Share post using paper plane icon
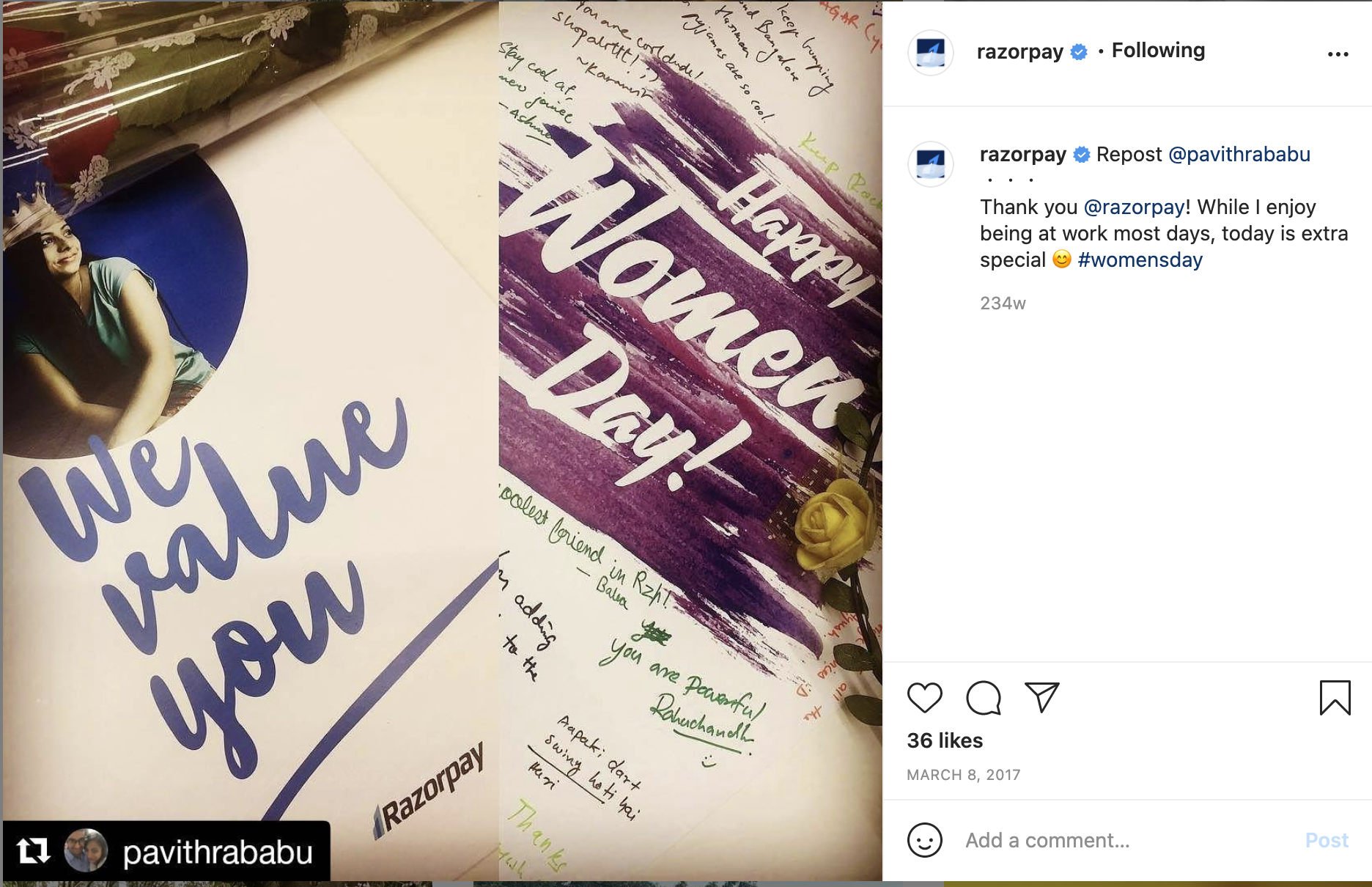The height and width of the screenshot is (887, 1372). point(1041,697)
